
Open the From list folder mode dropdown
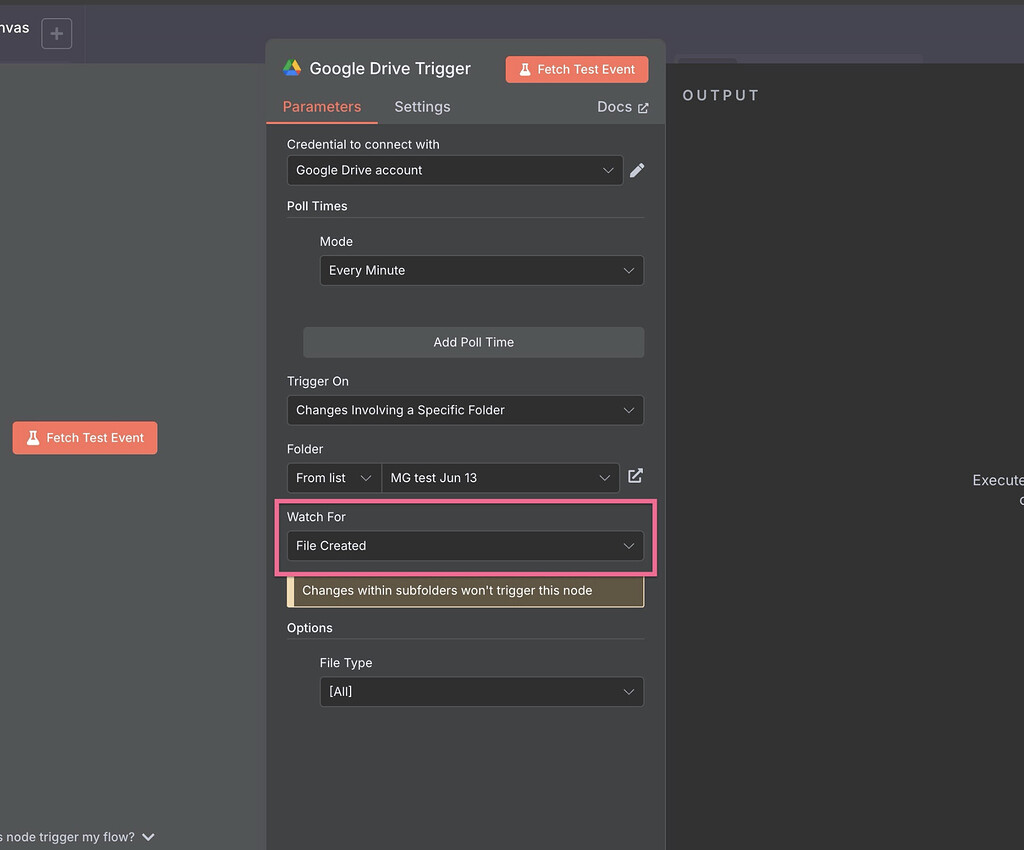pyautogui.click(x=334, y=478)
